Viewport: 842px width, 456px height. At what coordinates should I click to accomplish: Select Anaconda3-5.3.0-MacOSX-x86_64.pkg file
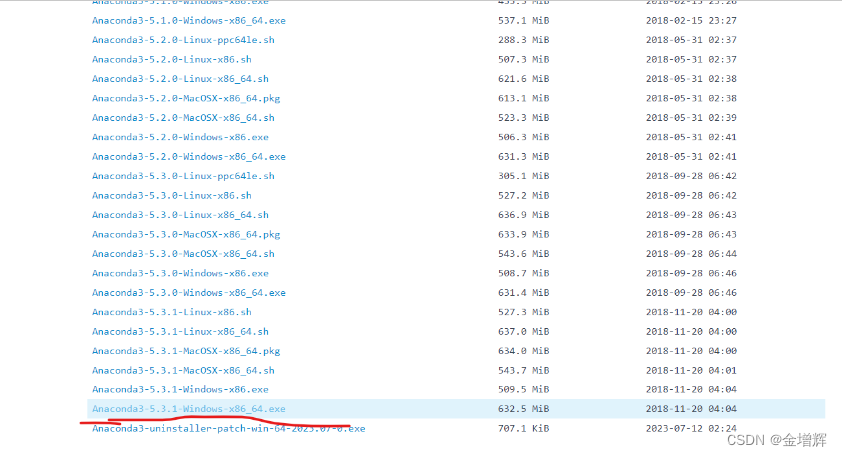186,234
